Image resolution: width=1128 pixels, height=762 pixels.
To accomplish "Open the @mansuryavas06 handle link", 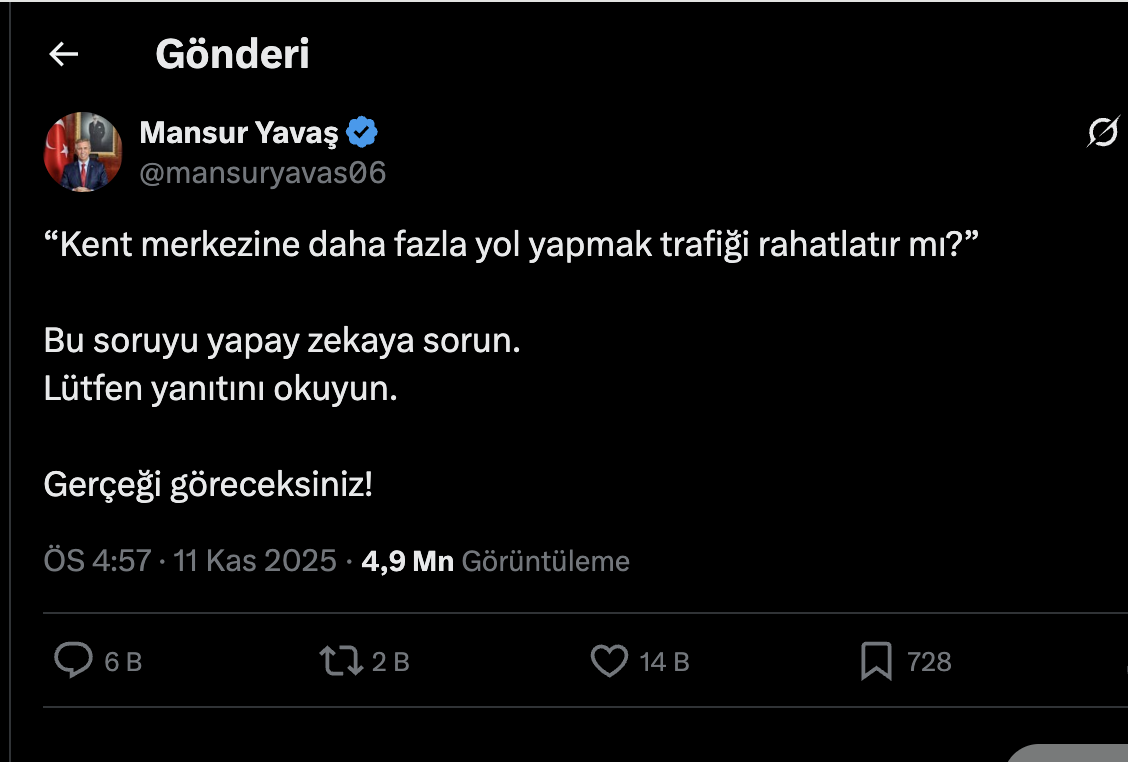I will 262,173.
